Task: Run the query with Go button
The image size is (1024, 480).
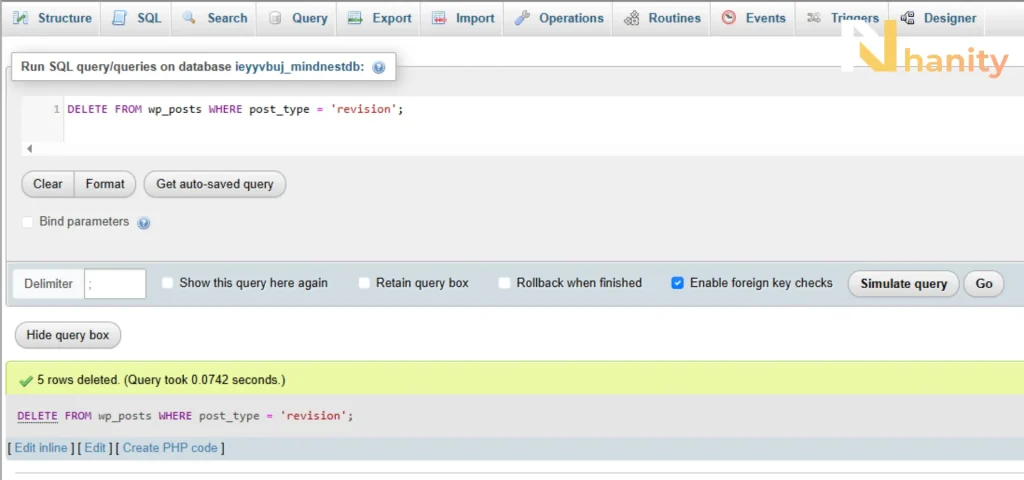Action: click(x=984, y=284)
